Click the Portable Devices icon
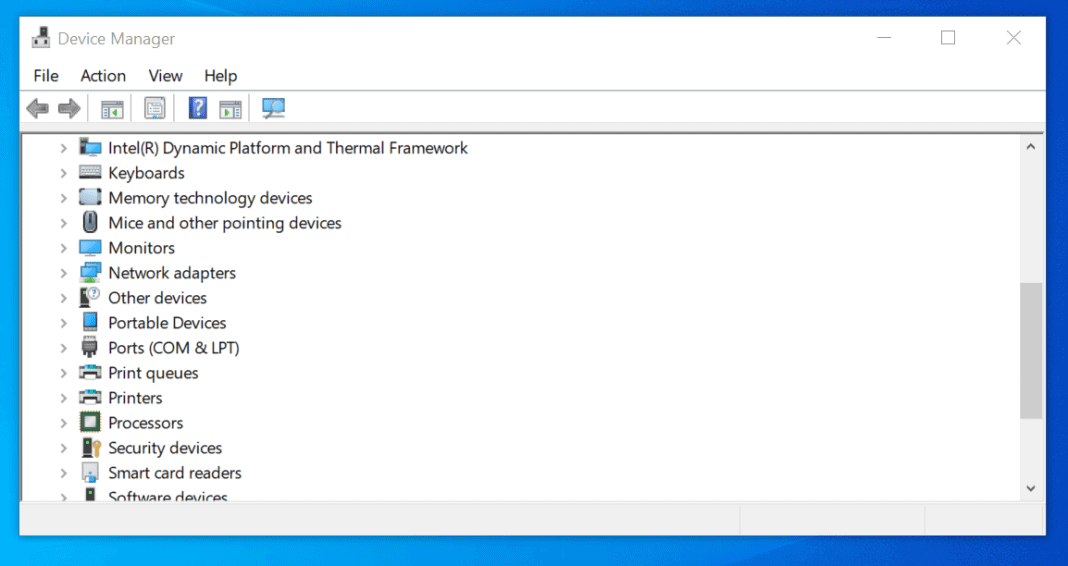Image resolution: width=1068 pixels, height=566 pixels. [90, 322]
